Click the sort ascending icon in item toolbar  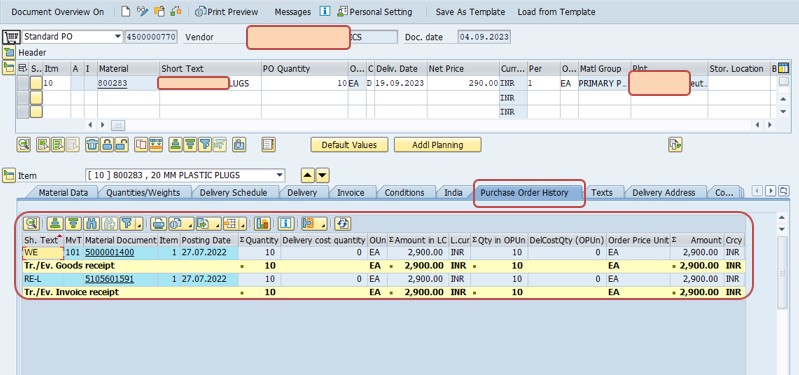175,145
